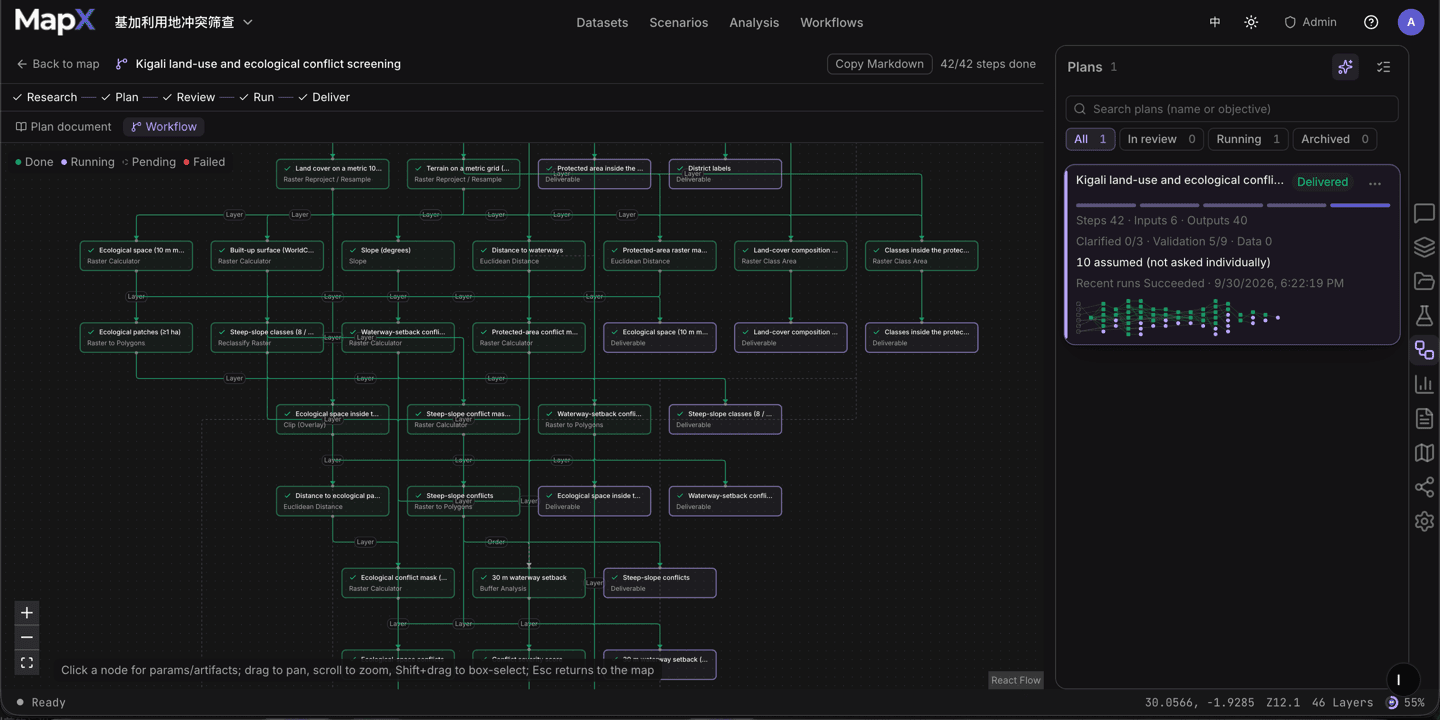Open the folder icon in right sidebar
This screenshot has width=1440, height=720.
click(x=1424, y=282)
